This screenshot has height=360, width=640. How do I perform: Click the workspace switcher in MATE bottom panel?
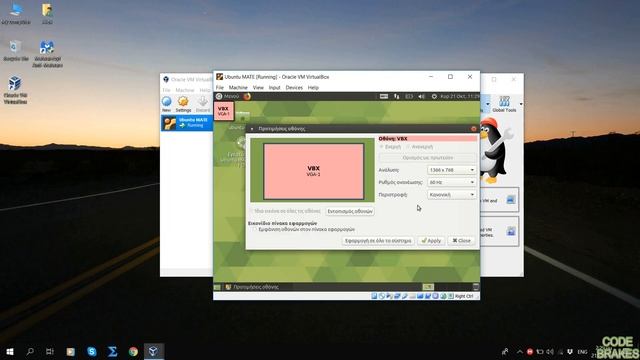(x=428, y=287)
